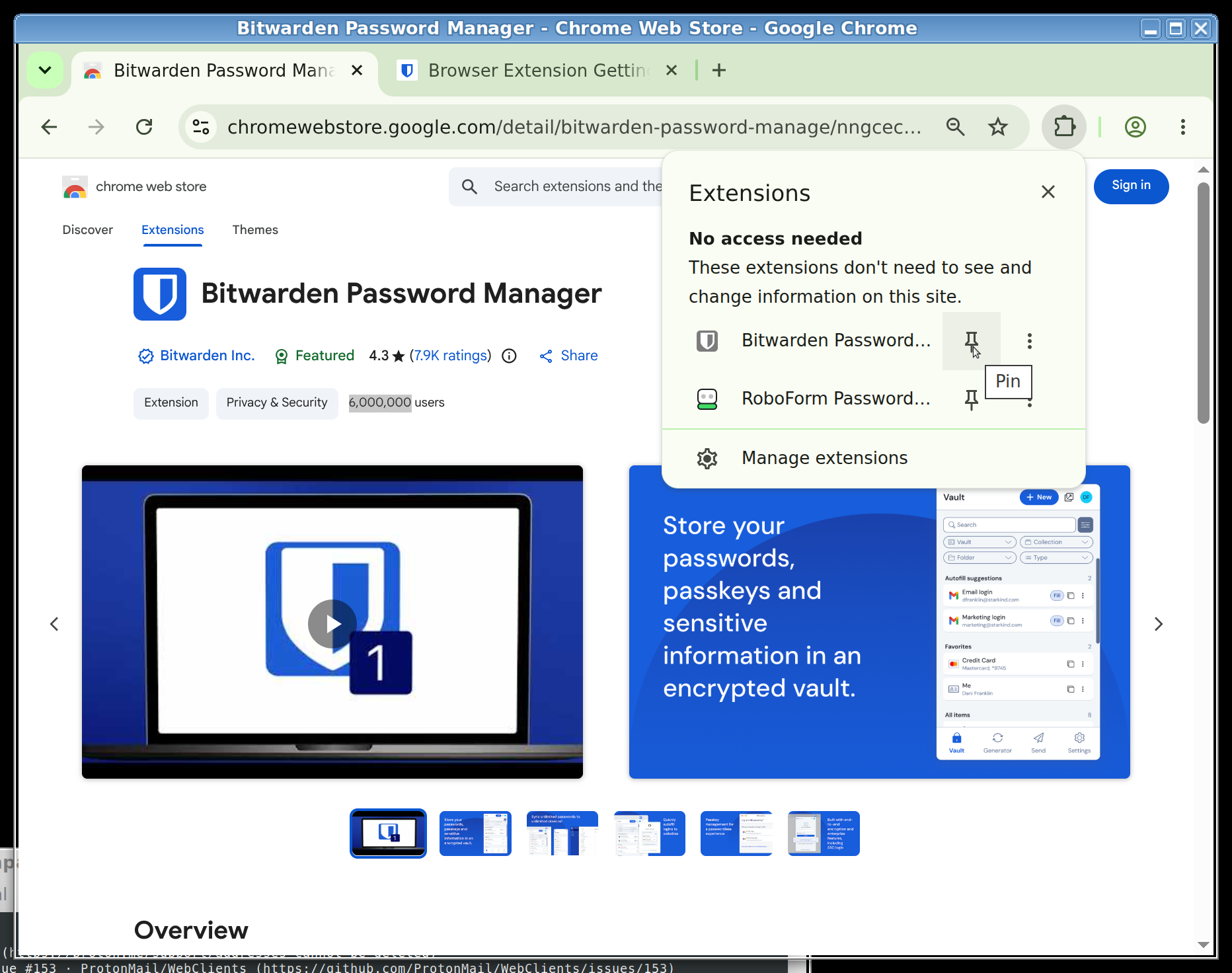This screenshot has height=973, width=1232.
Task: Show next carousel slide
Action: coord(1158,624)
